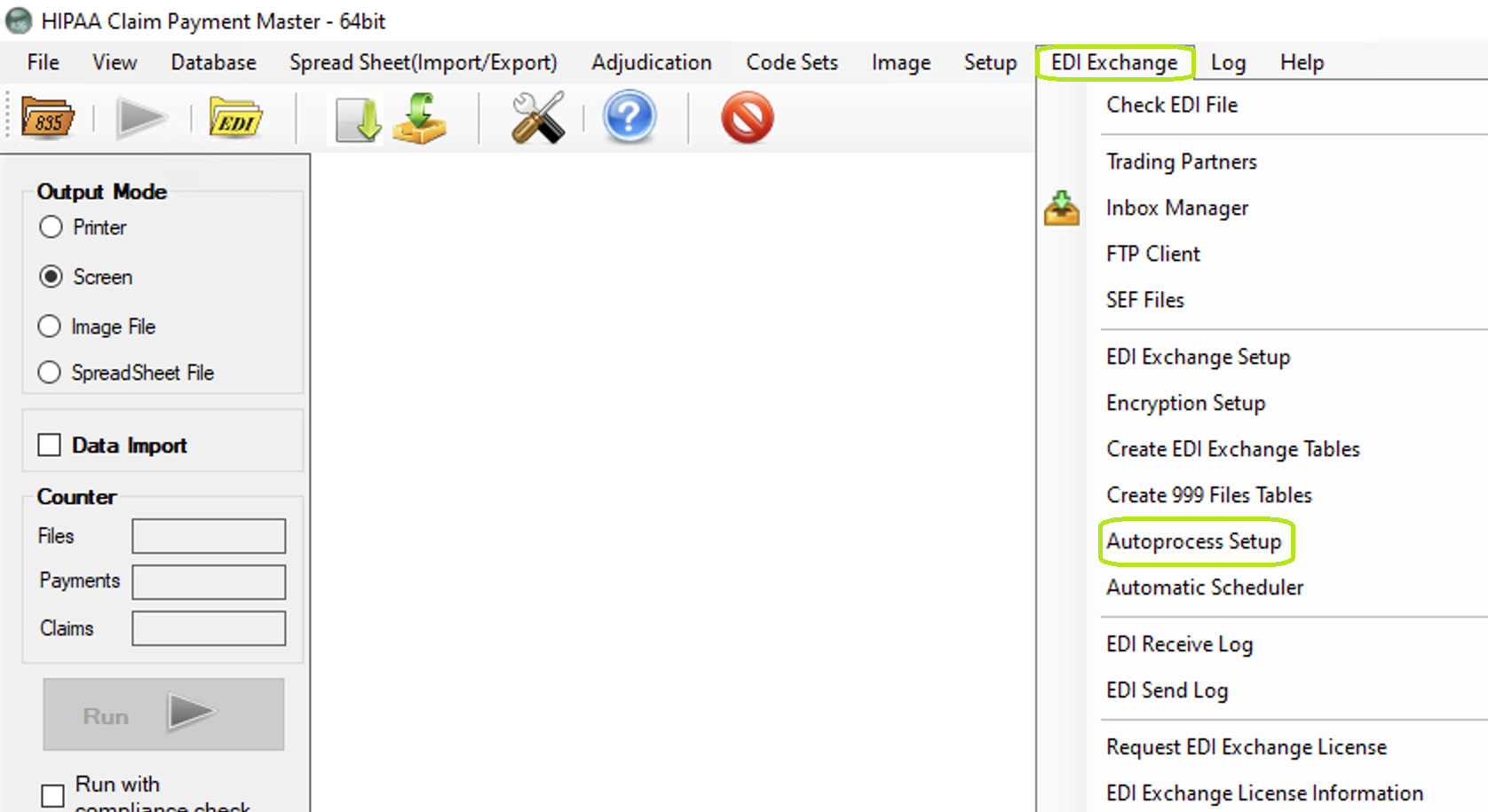Choose Check EDI File menu entry

pyautogui.click(x=1172, y=105)
